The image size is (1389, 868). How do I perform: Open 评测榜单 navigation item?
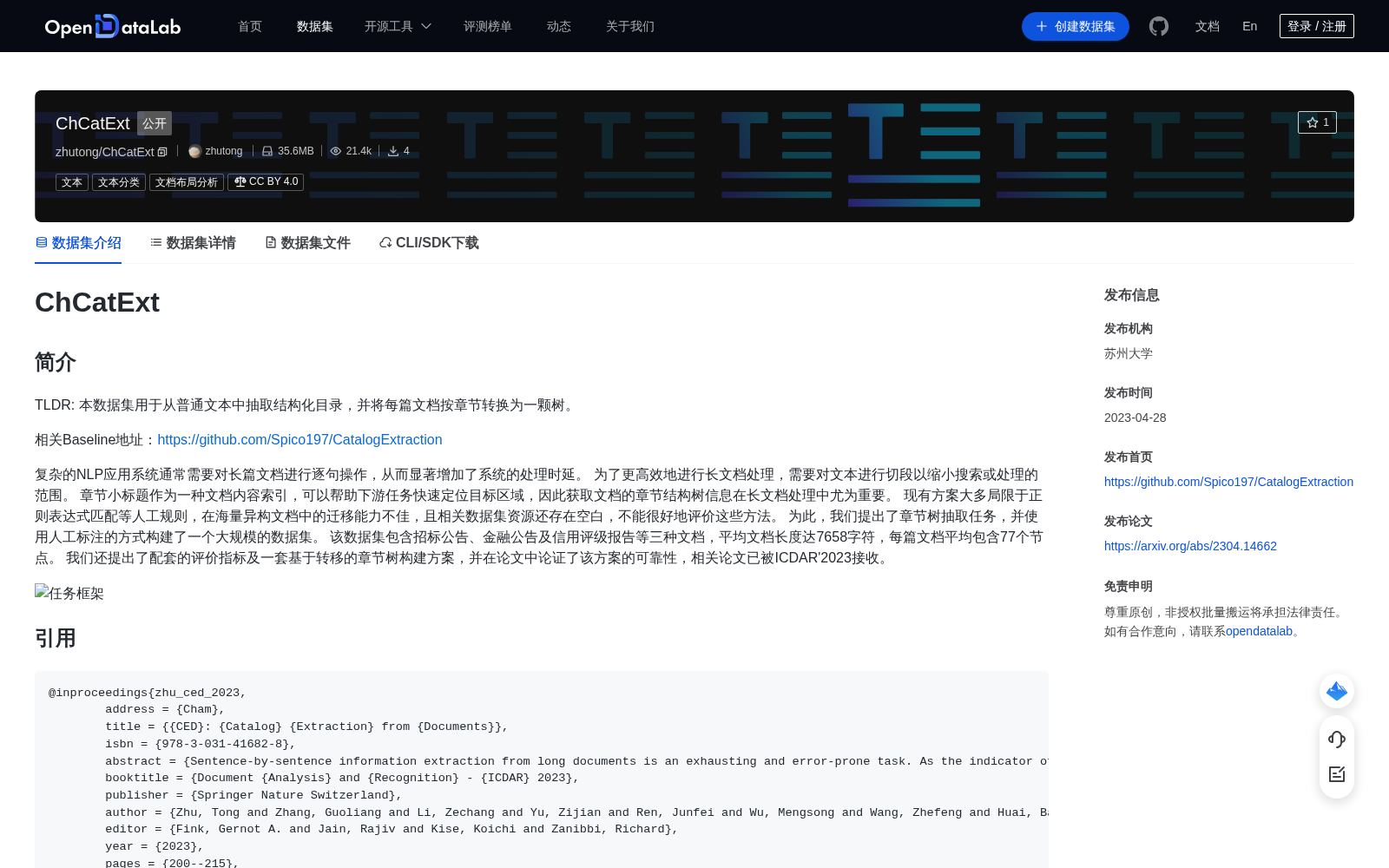(488, 26)
